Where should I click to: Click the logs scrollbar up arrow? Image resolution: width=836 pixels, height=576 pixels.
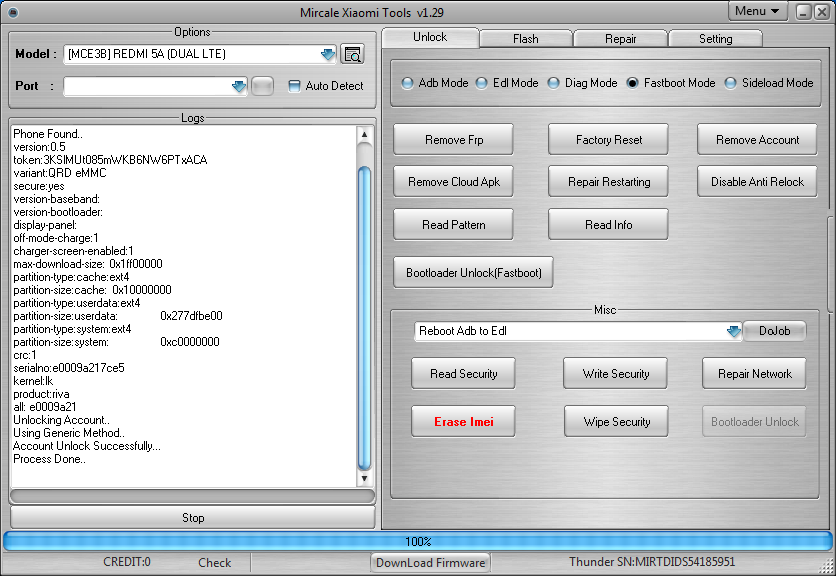tap(365, 134)
